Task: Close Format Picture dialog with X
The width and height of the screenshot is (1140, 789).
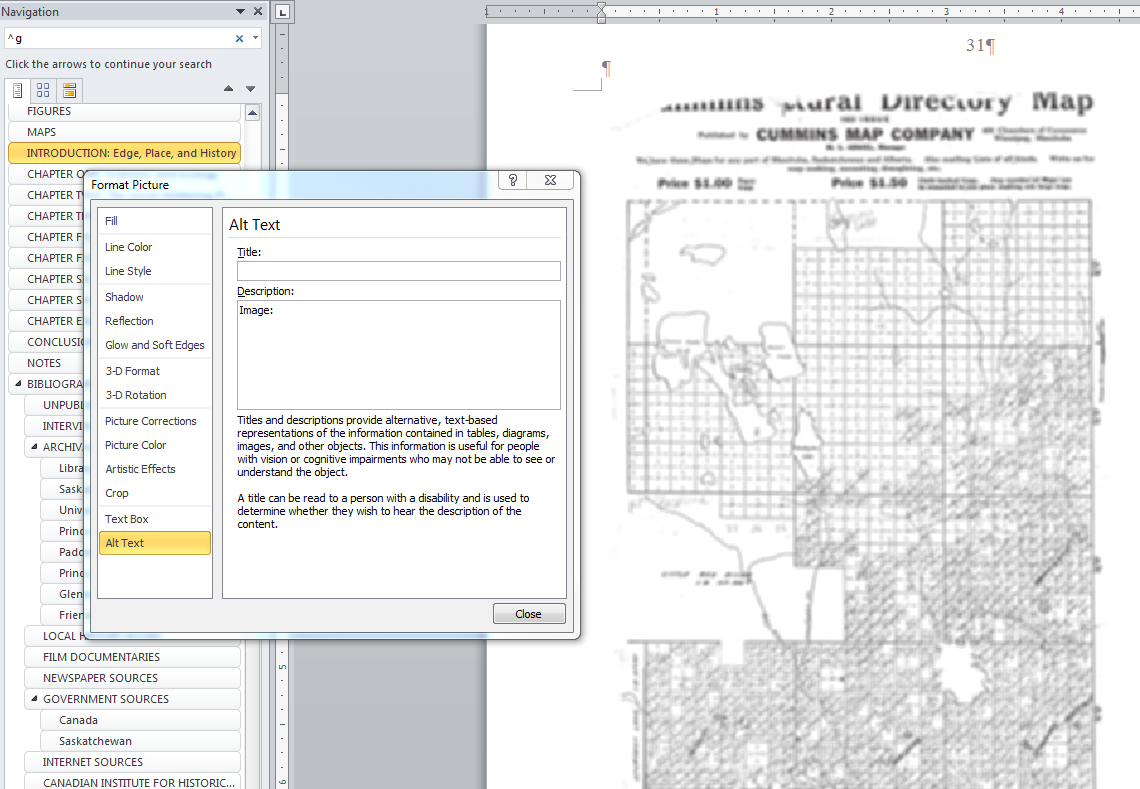Action: [550, 180]
